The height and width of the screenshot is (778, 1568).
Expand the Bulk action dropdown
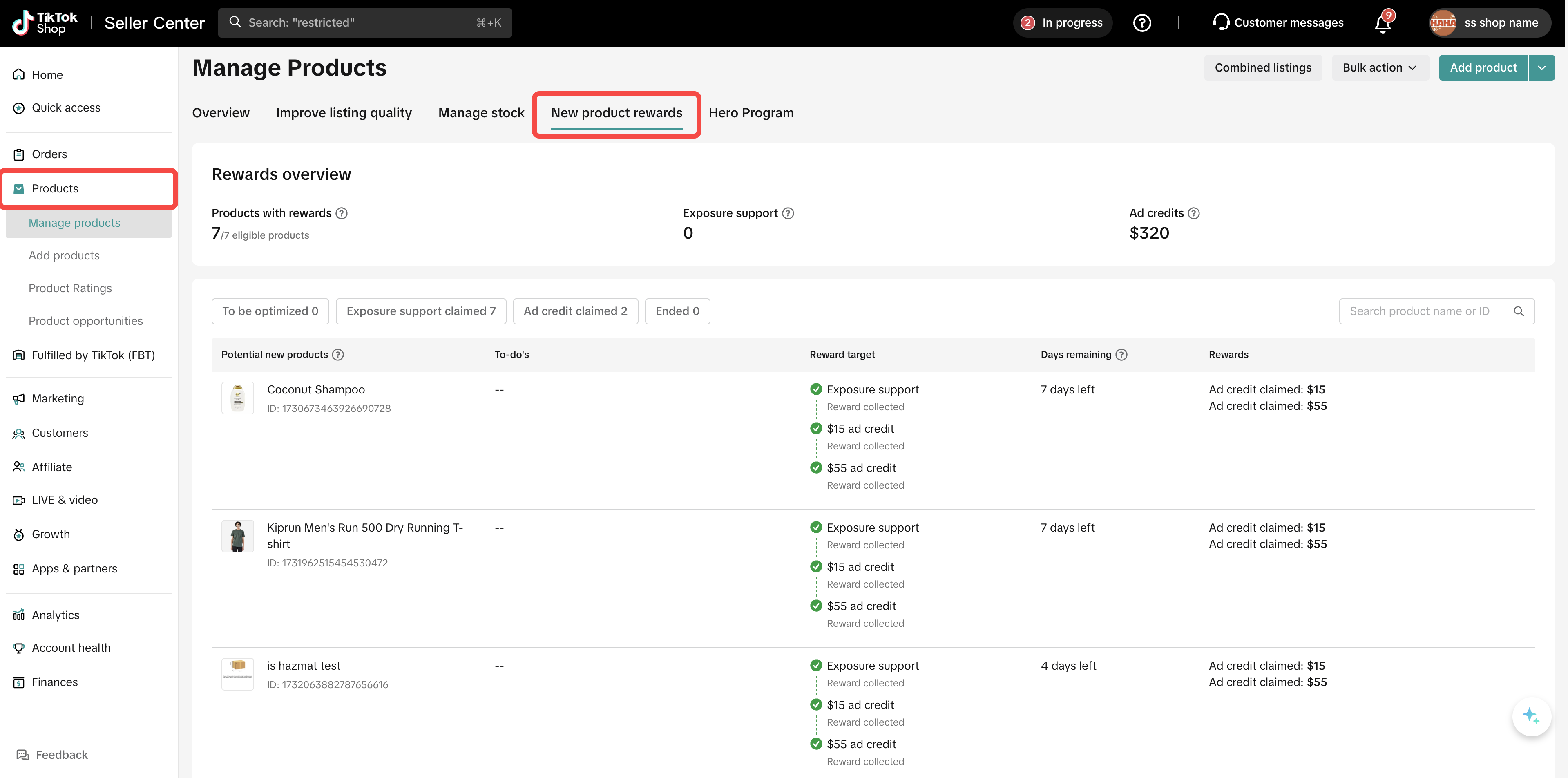point(1379,67)
